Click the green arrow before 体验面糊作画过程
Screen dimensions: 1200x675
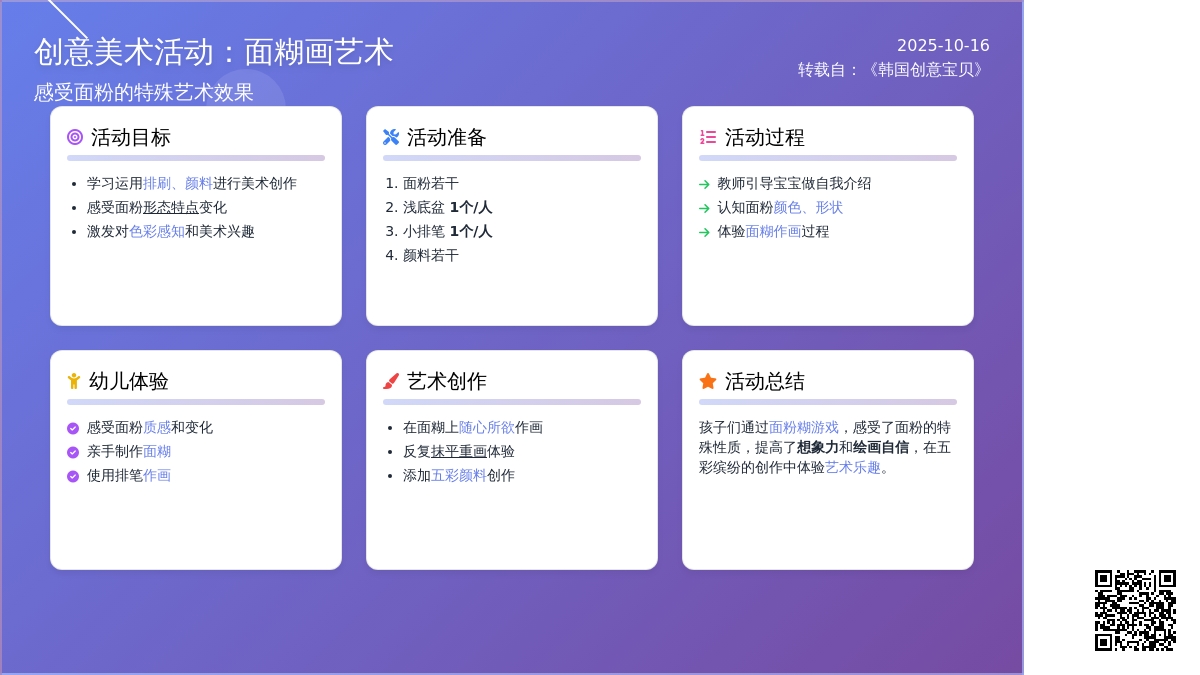click(704, 233)
